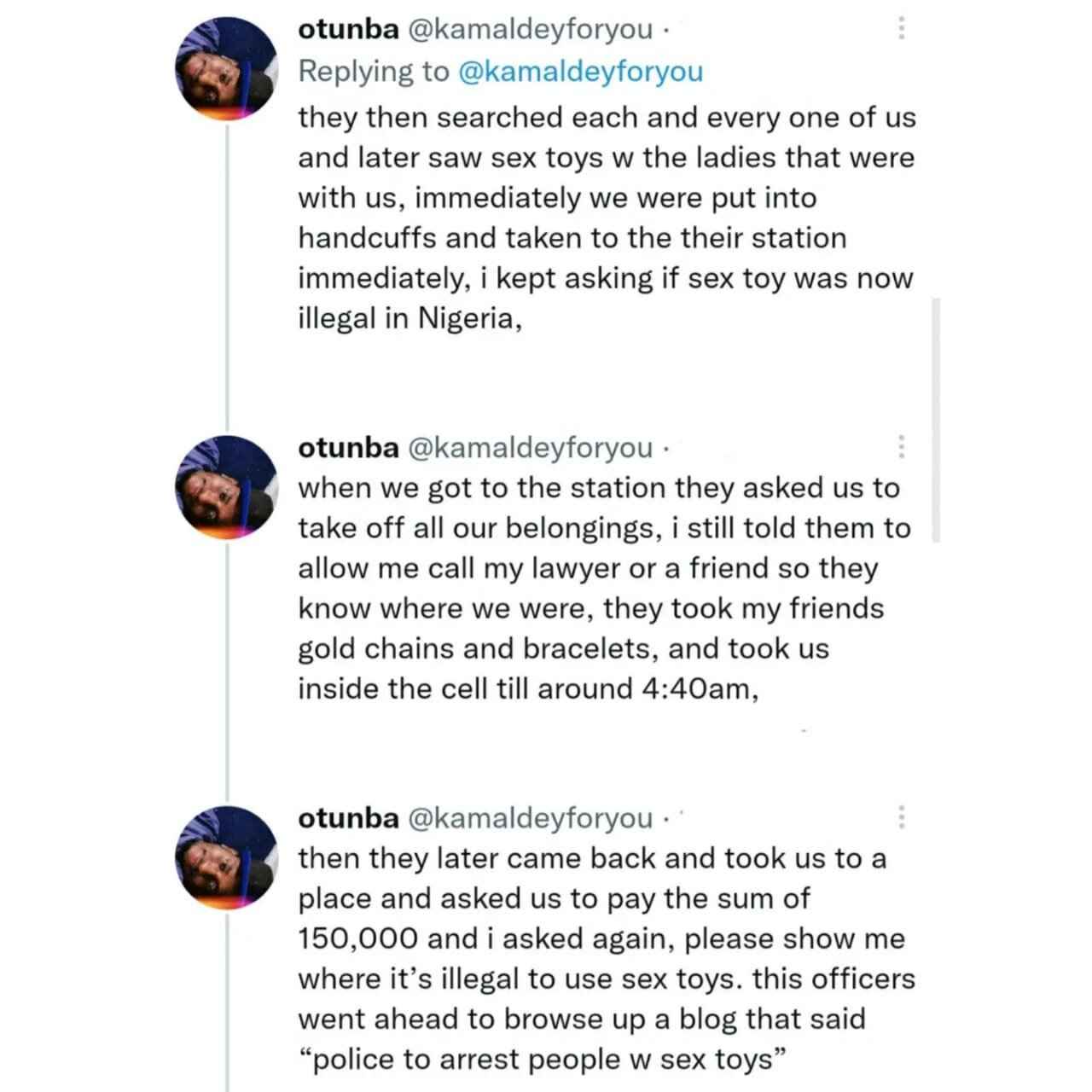
Task: Click the thread line between second and third avatars
Action: (227, 672)
